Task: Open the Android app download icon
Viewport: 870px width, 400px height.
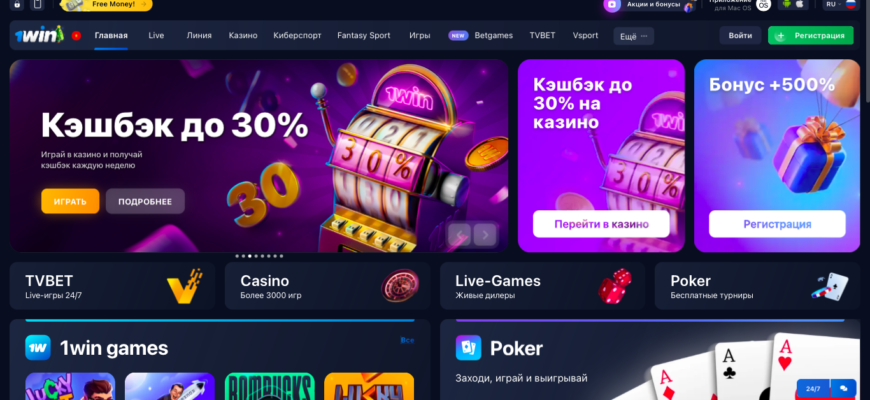Action: tap(786, 4)
